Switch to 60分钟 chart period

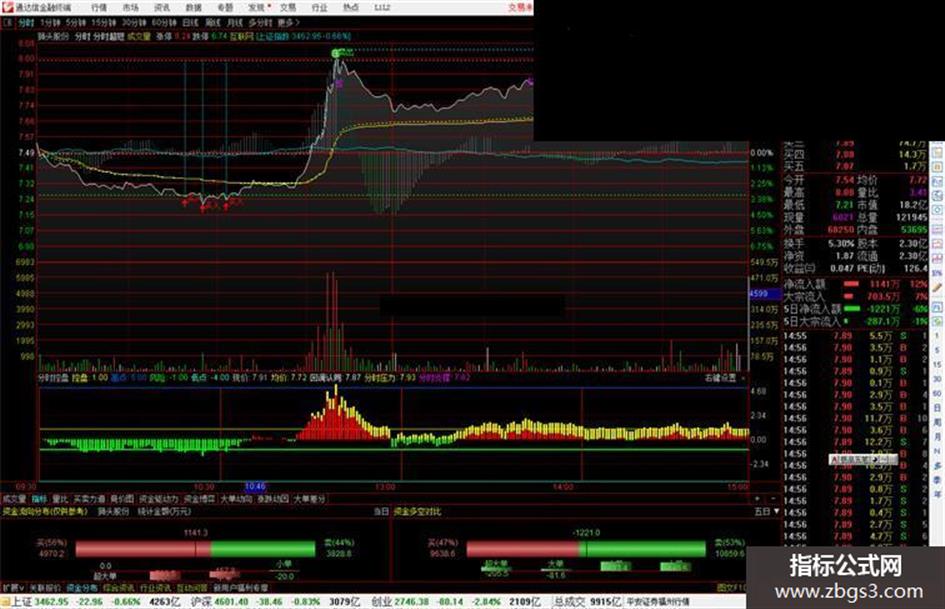coord(163,22)
